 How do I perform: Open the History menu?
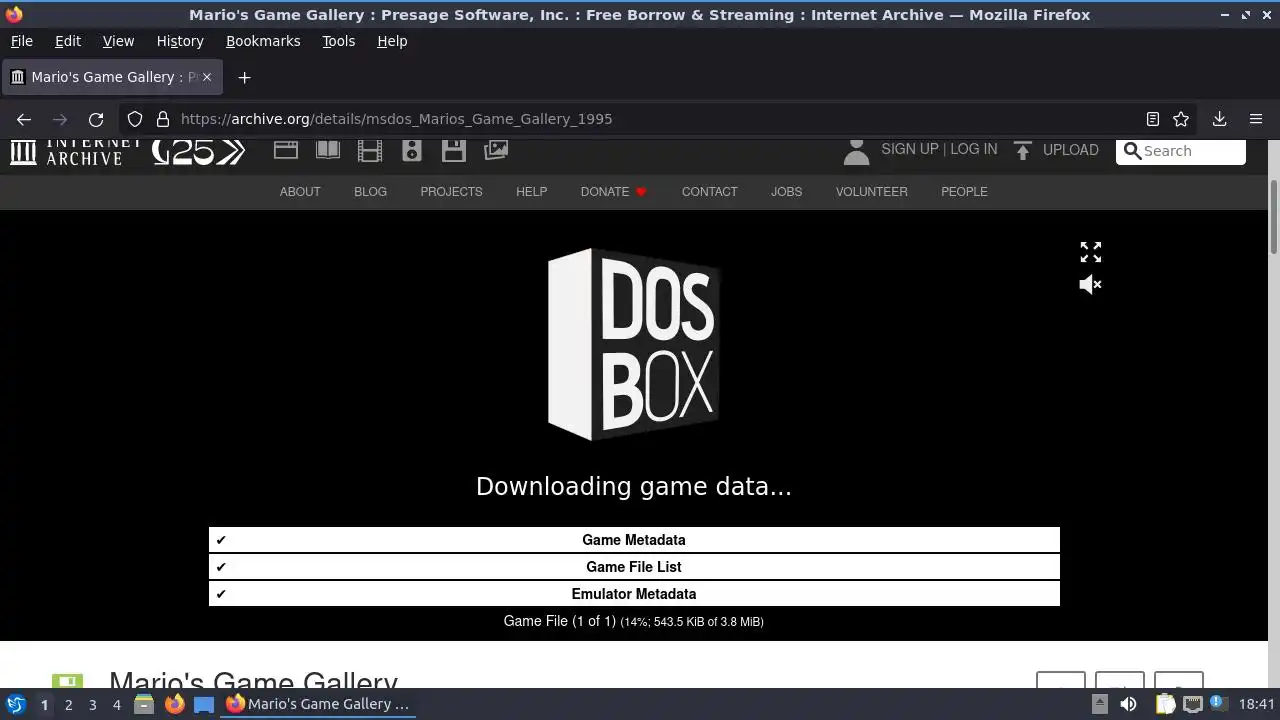180,41
